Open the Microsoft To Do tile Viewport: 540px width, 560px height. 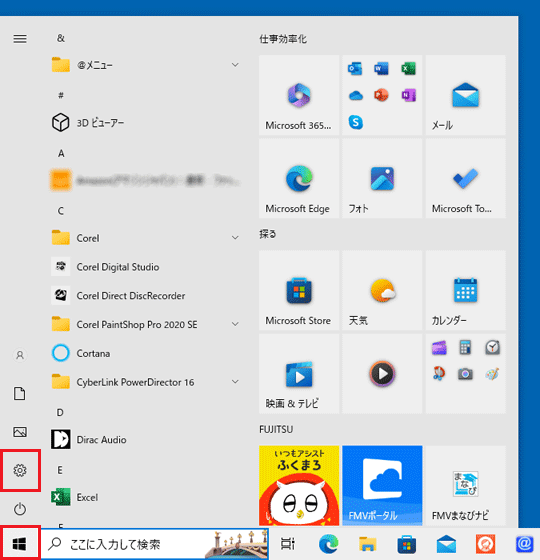(465, 179)
